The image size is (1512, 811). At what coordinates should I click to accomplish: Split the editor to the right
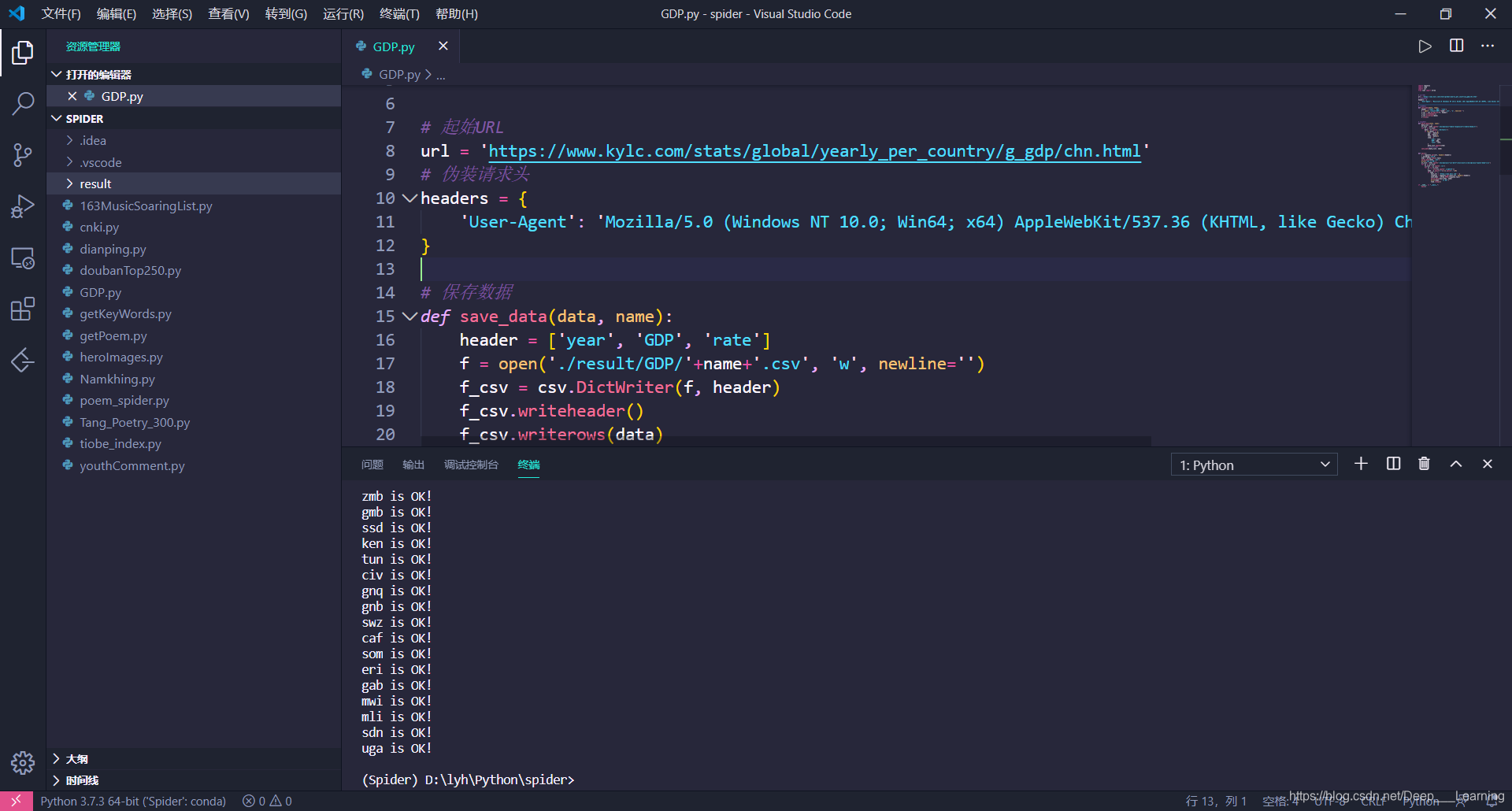click(1457, 46)
